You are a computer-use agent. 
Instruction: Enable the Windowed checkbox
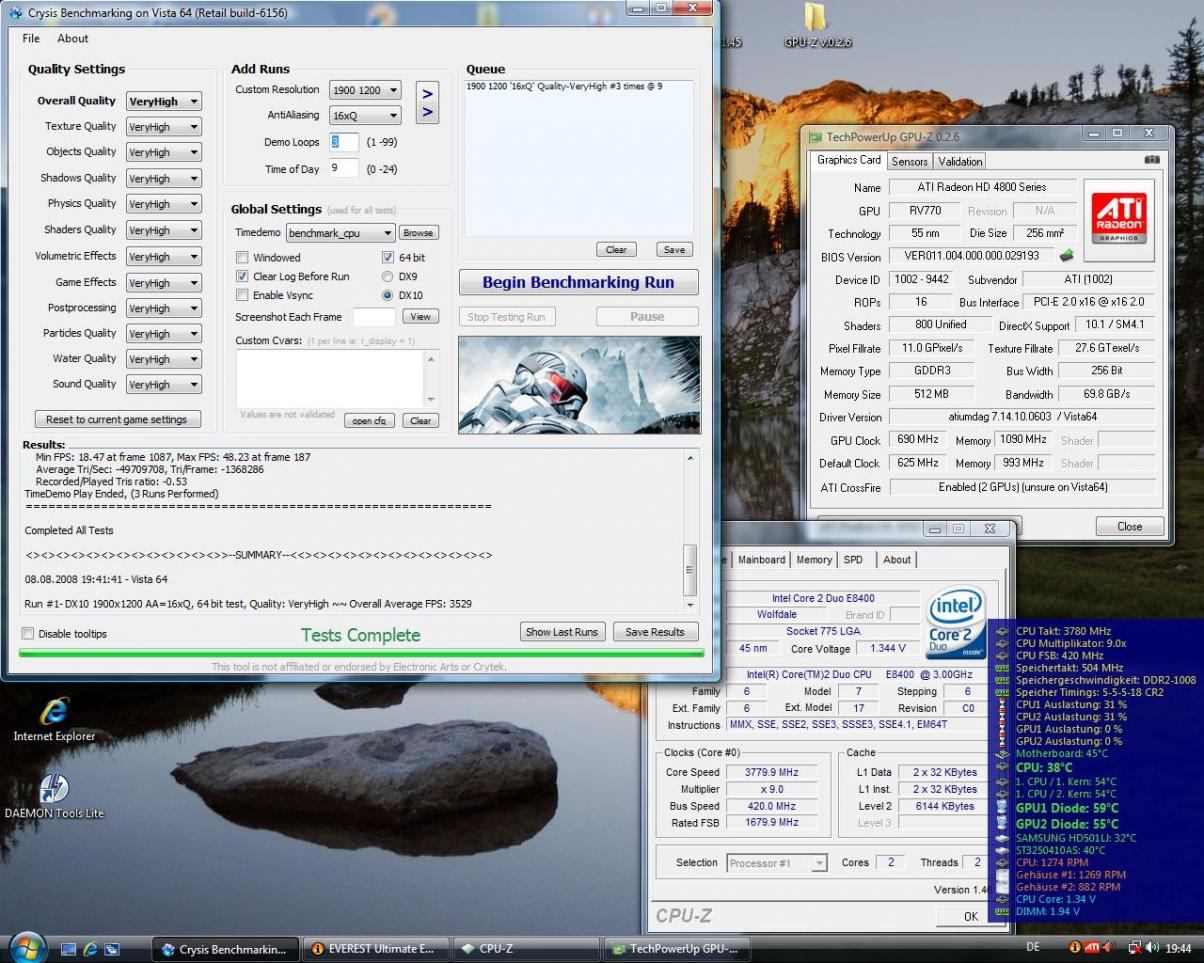coord(242,257)
